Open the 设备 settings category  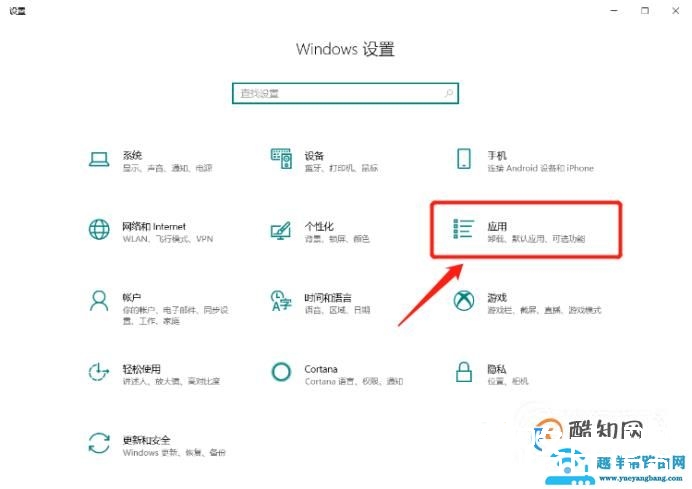point(314,155)
